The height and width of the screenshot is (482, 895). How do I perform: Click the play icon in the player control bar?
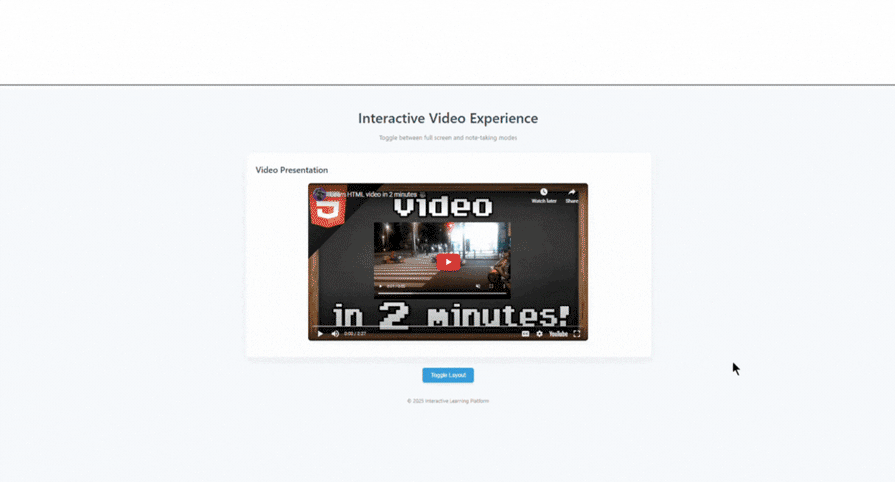pos(320,334)
